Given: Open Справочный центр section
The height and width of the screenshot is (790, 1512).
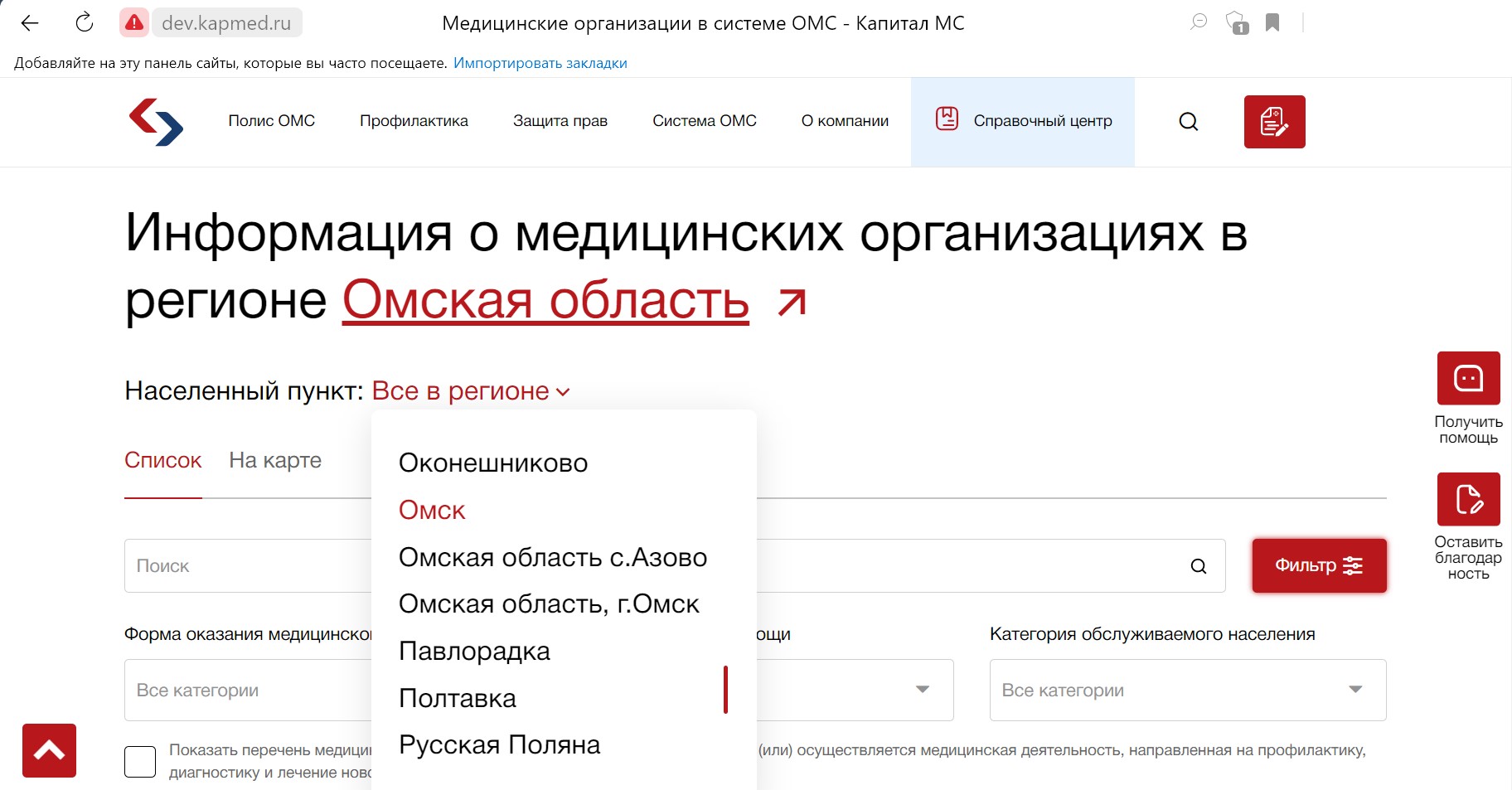Looking at the screenshot, I should click(x=1023, y=122).
